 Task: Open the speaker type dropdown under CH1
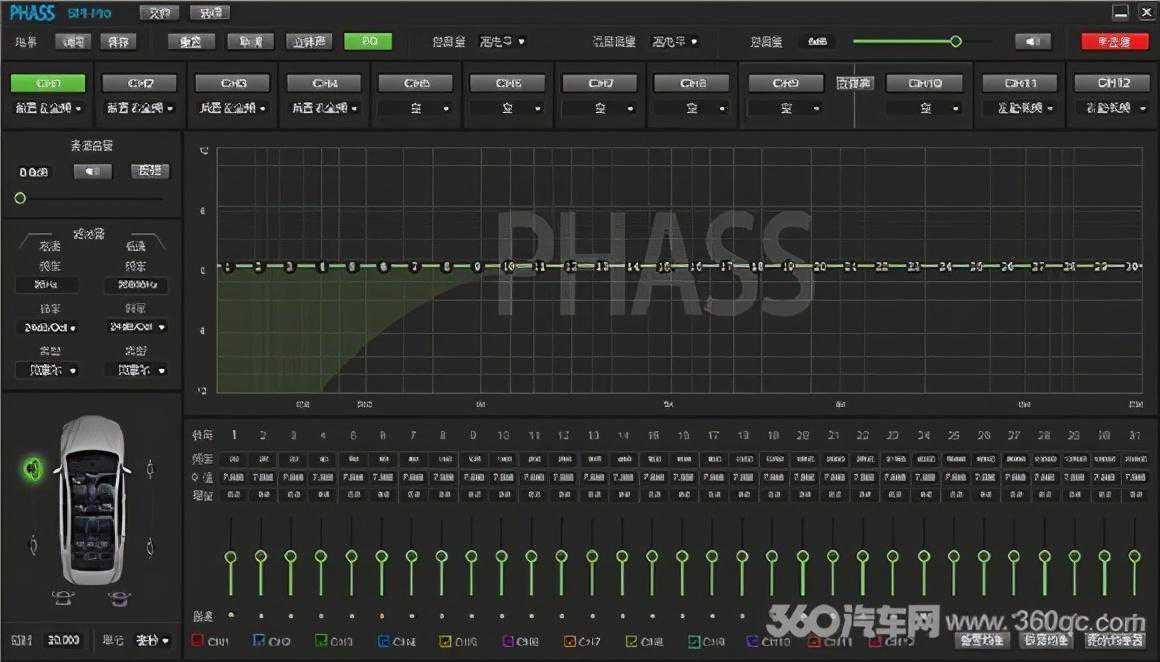[48, 108]
